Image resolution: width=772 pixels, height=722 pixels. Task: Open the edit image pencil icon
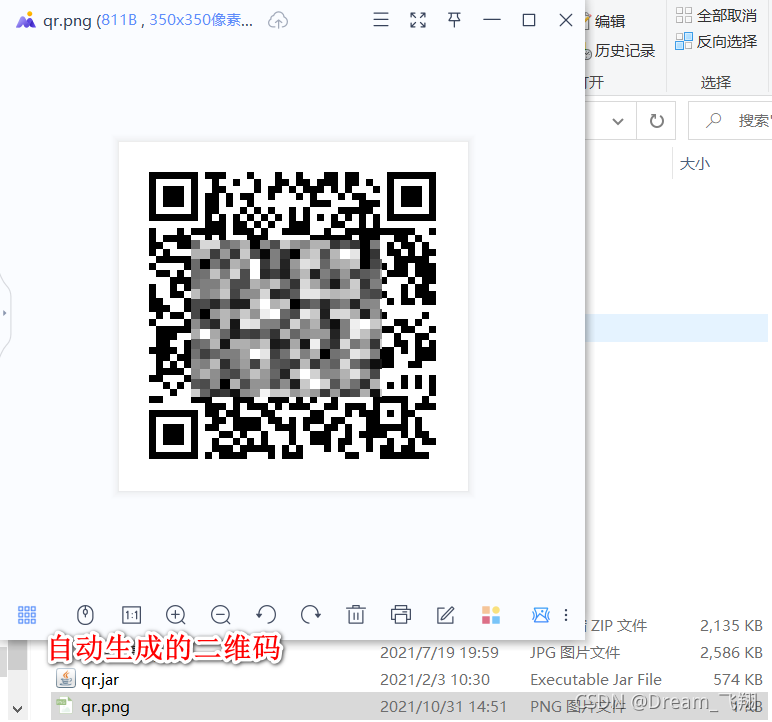pos(446,615)
